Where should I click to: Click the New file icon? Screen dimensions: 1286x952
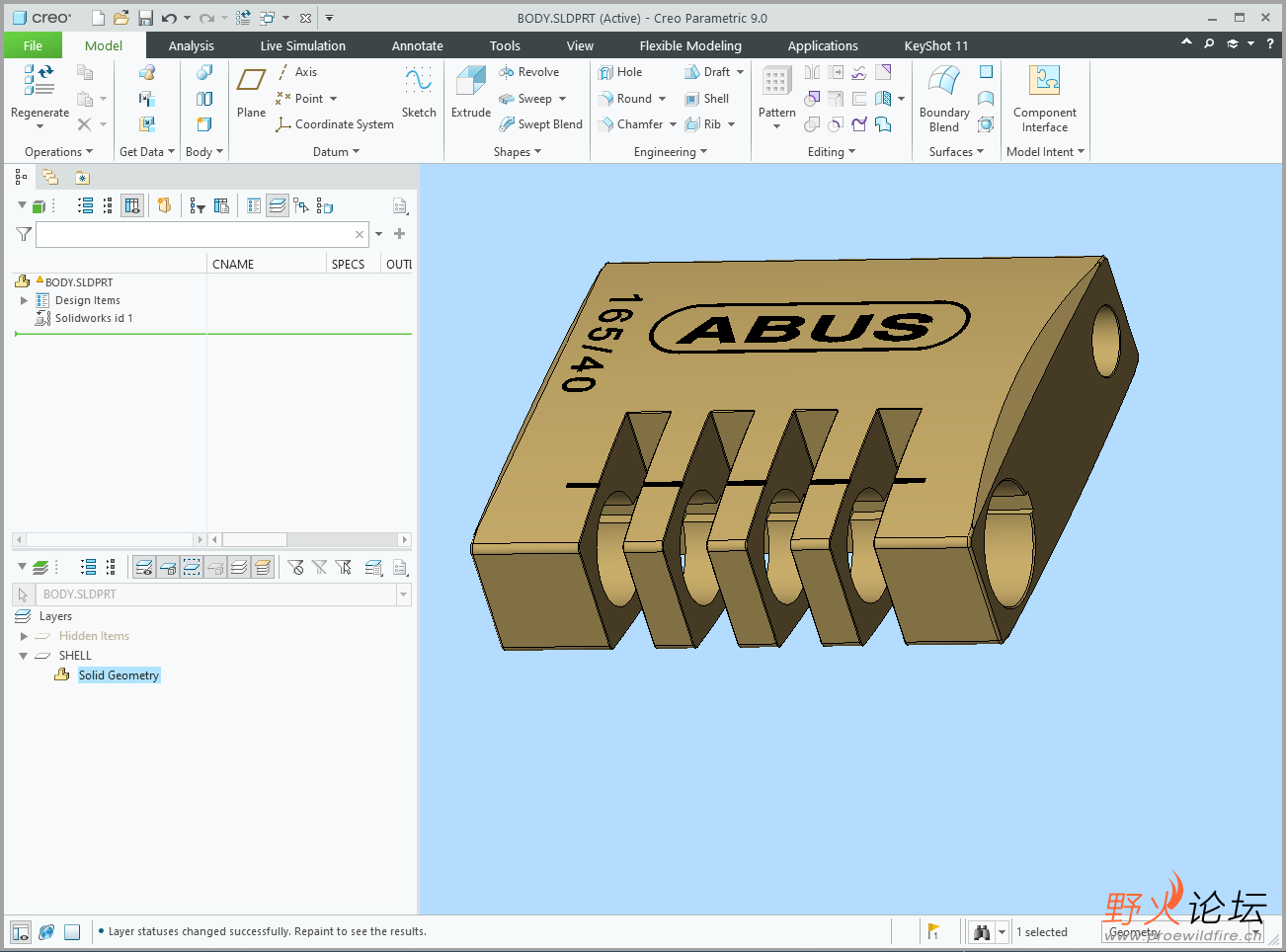pyautogui.click(x=98, y=18)
